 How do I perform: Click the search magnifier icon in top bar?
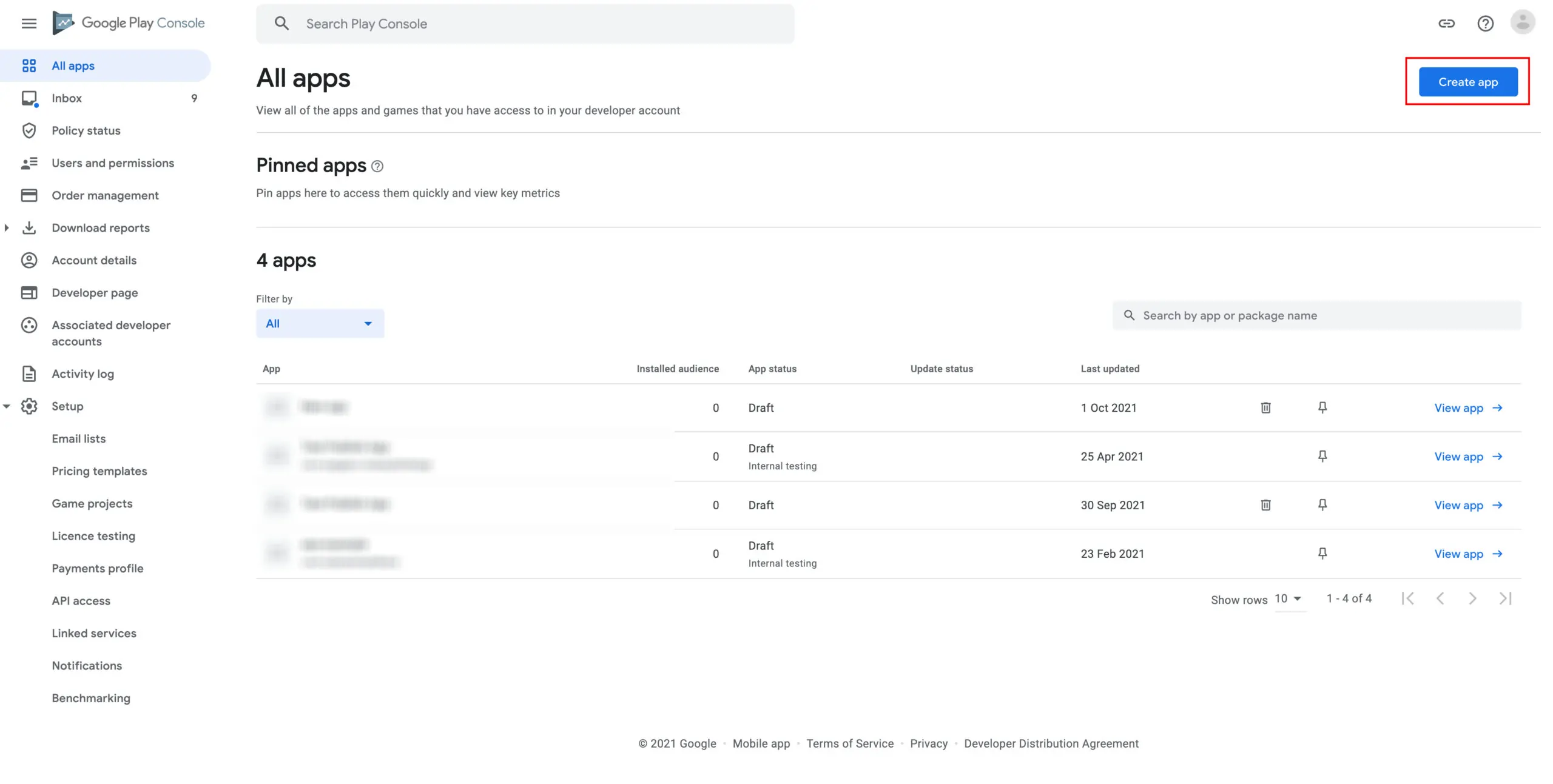tap(281, 24)
